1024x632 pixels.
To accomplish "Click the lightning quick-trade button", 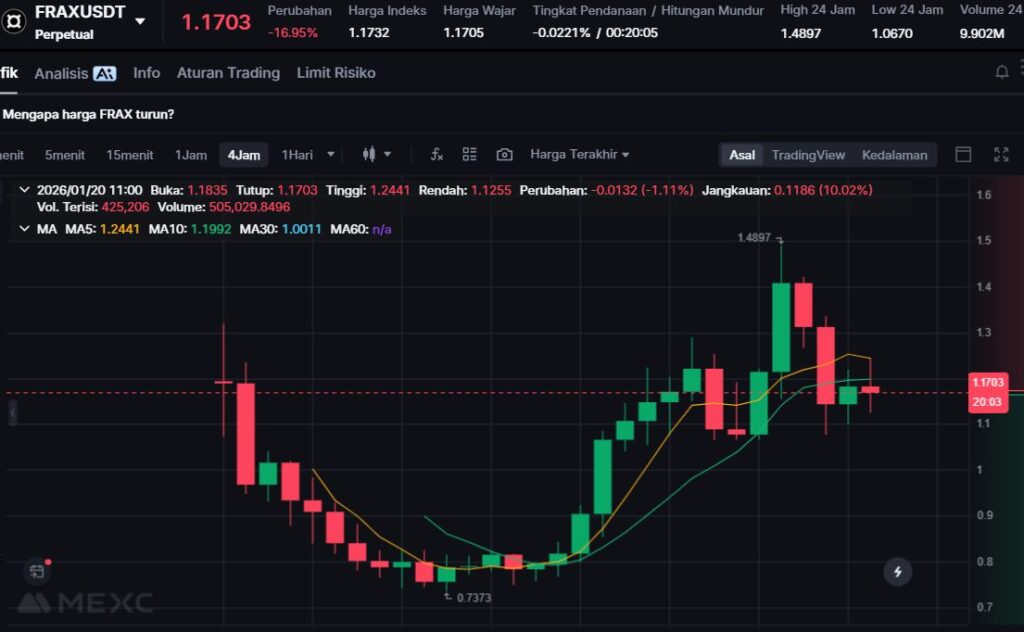I will (897, 572).
